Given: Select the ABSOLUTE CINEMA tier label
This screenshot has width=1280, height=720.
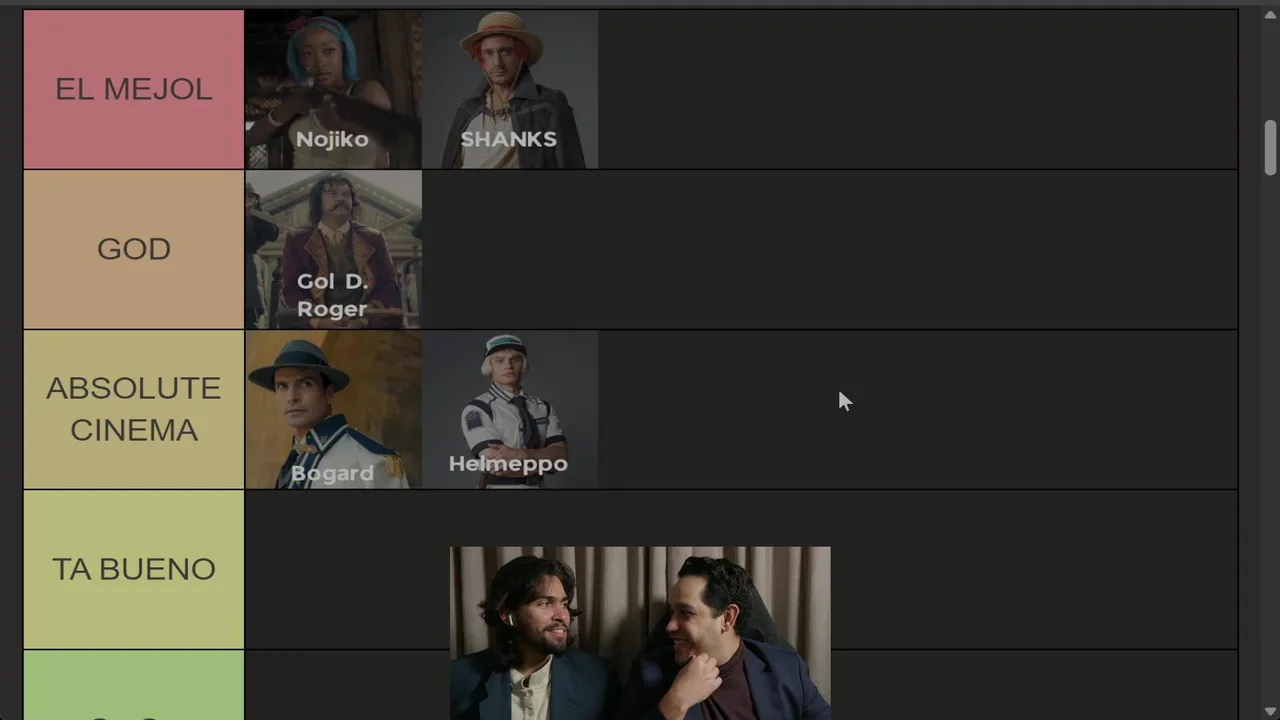Looking at the screenshot, I should tap(134, 409).
